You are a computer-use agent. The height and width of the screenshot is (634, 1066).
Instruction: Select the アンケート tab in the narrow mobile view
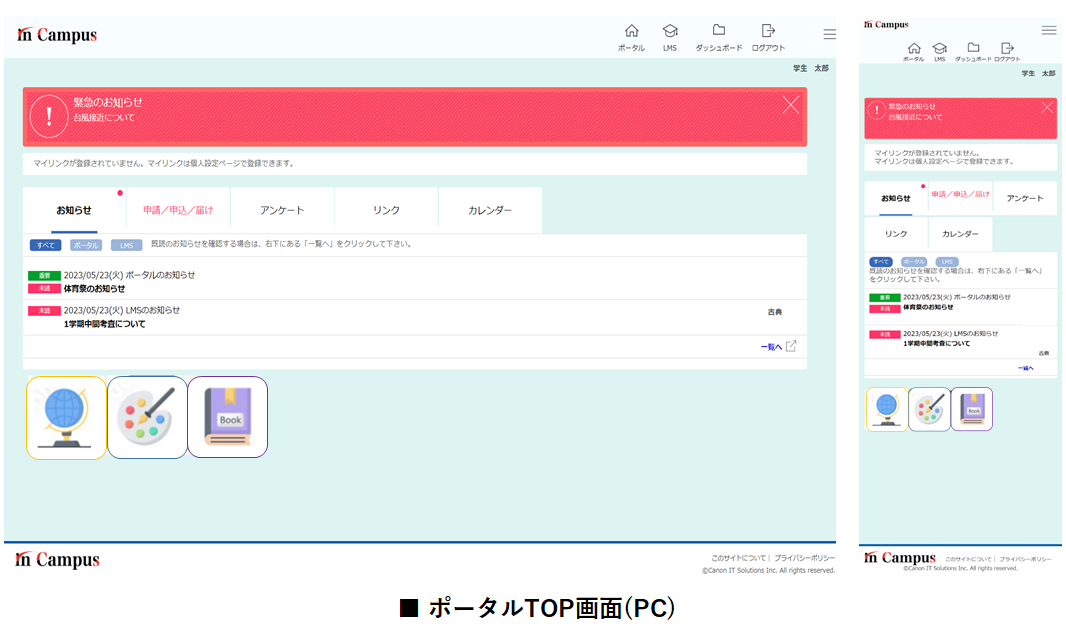coord(1024,198)
